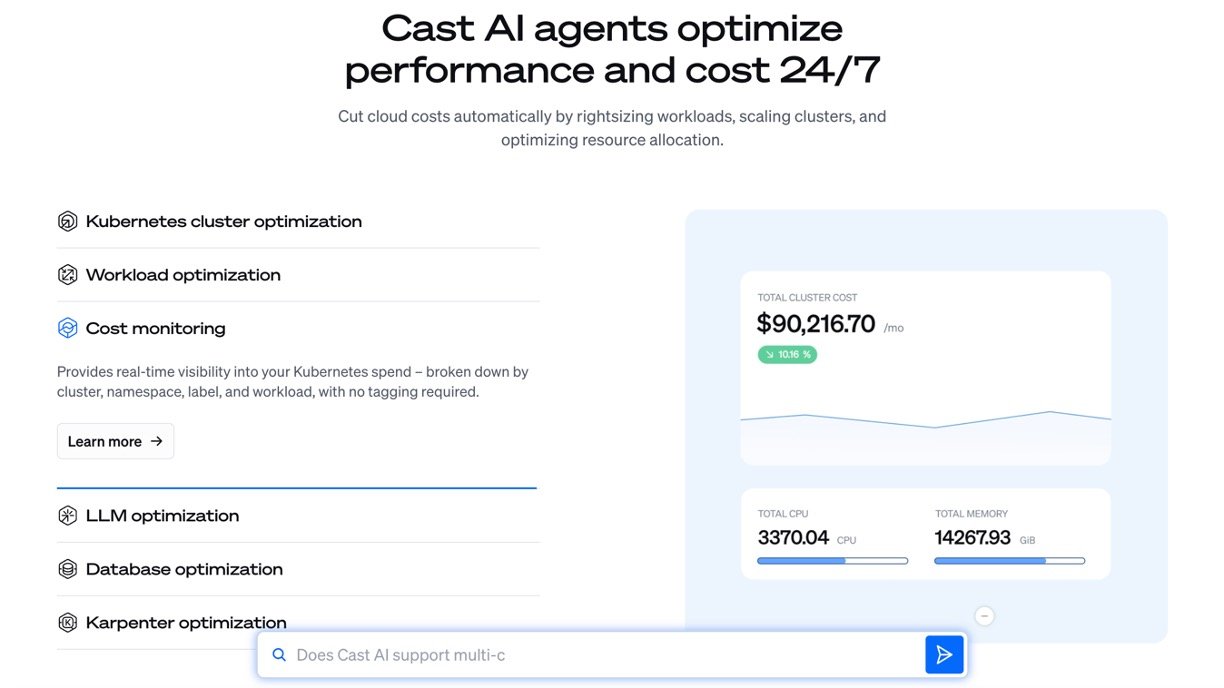Click the Cost monitoring icon
Screen dimensions: 1224x688
[67, 328]
